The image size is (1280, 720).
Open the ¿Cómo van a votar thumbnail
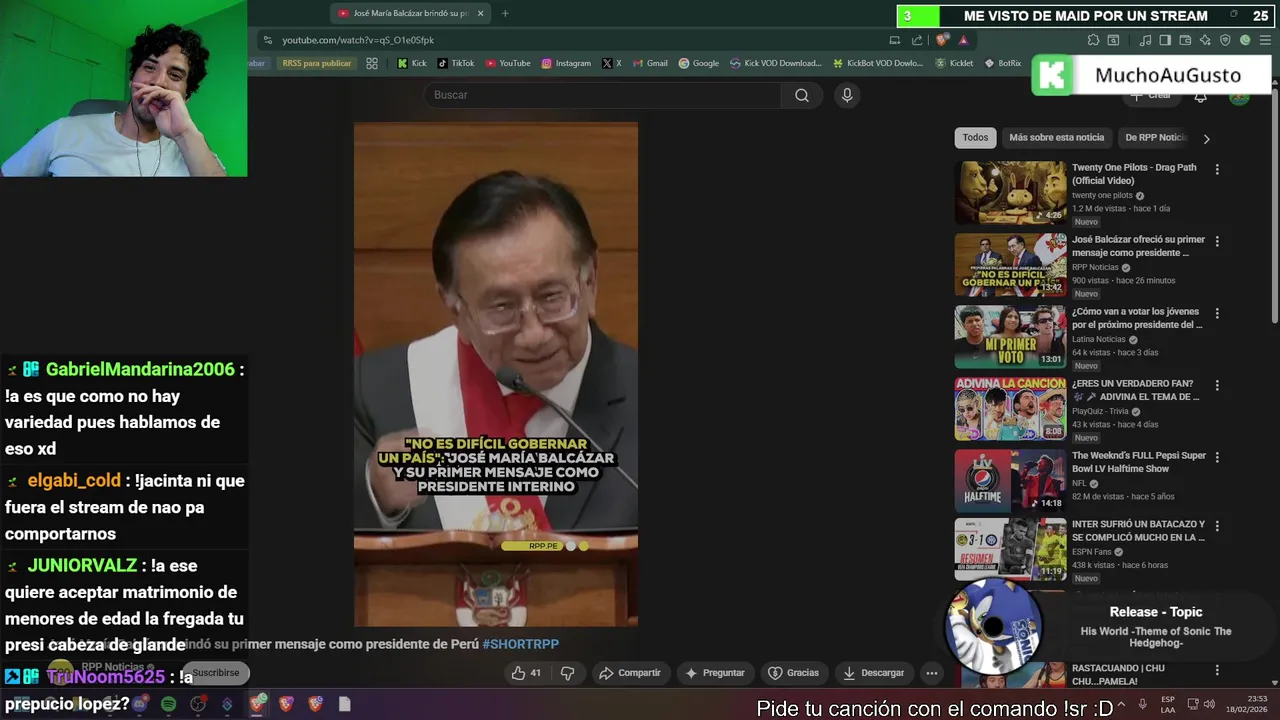(1011, 337)
